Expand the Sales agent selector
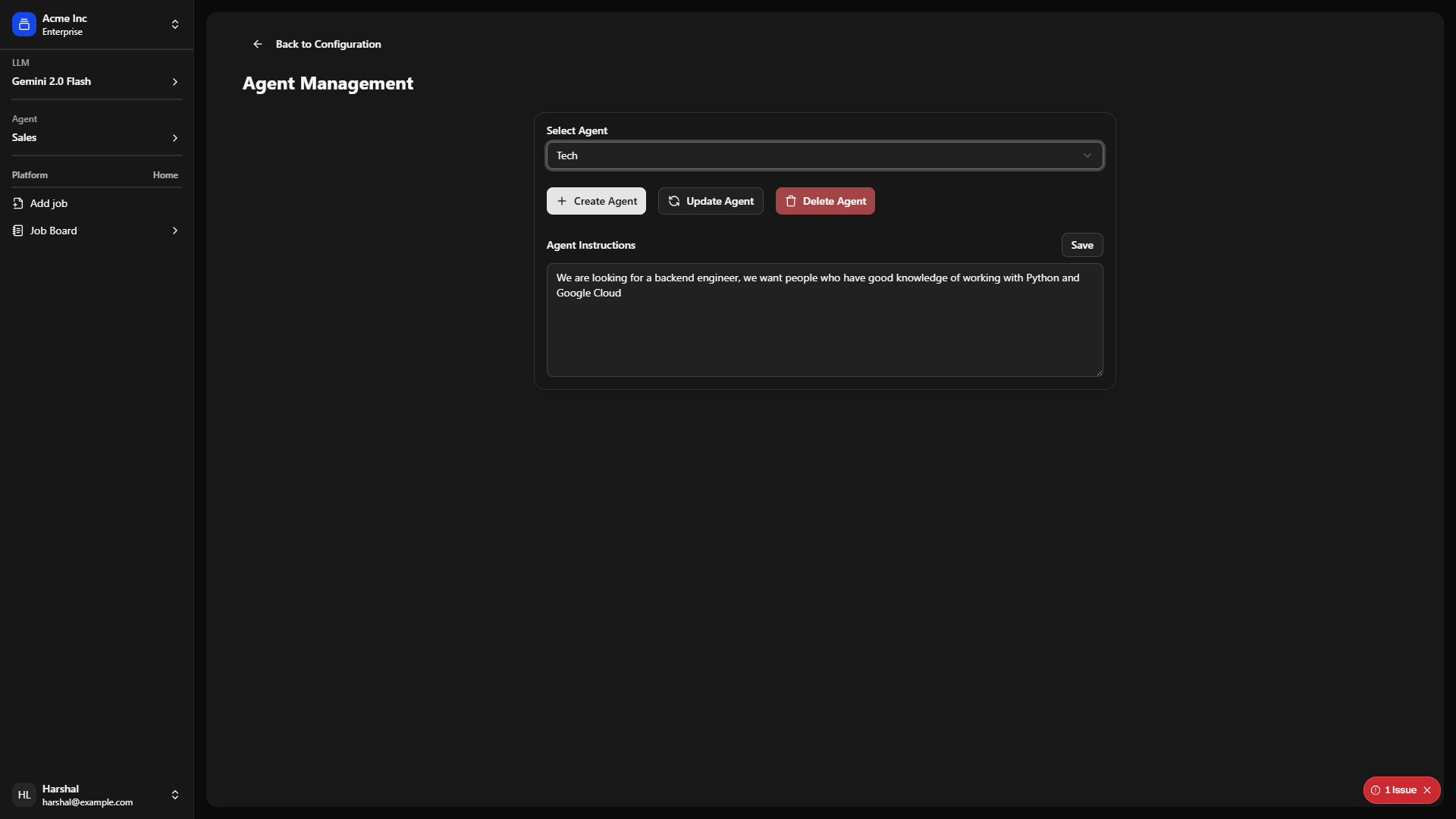Viewport: 1456px width, 819px height. pos(96,137)
